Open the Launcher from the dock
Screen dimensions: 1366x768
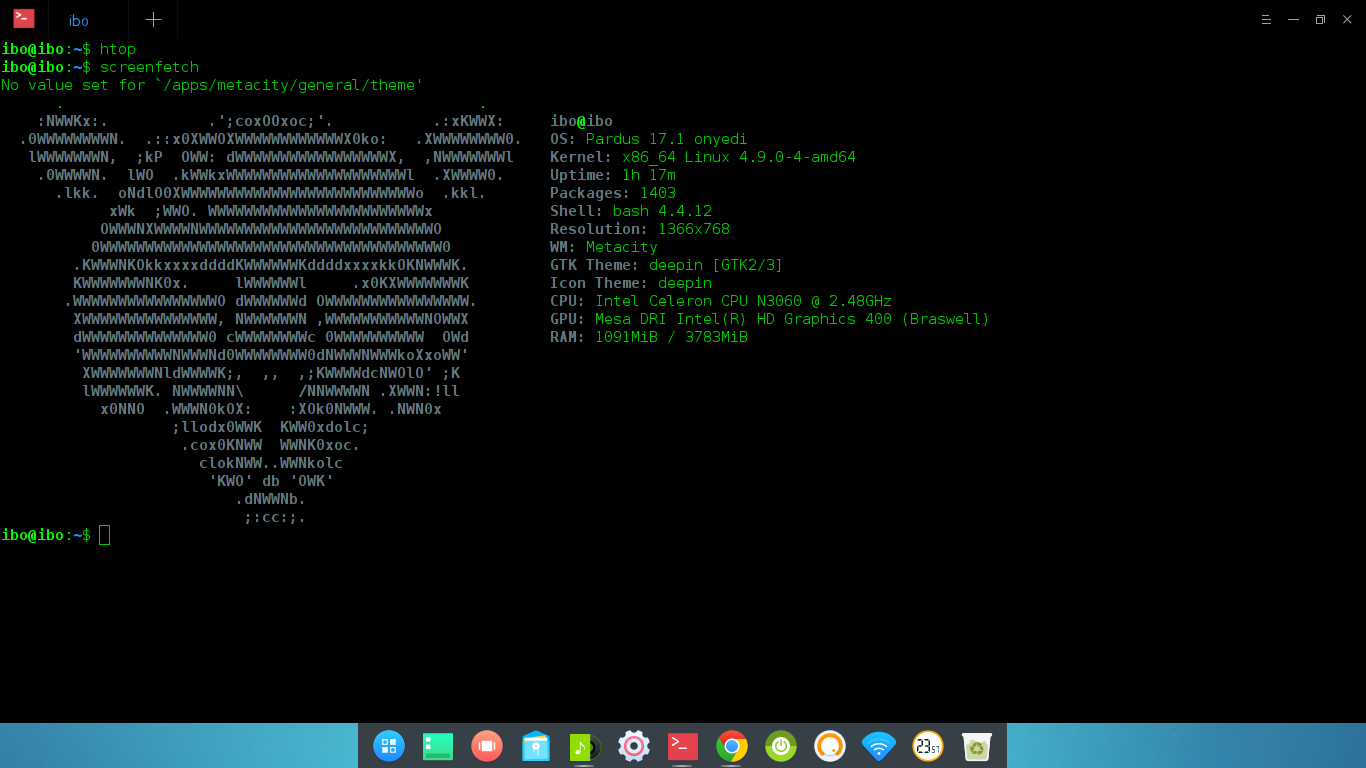click(x=389, y=746)
